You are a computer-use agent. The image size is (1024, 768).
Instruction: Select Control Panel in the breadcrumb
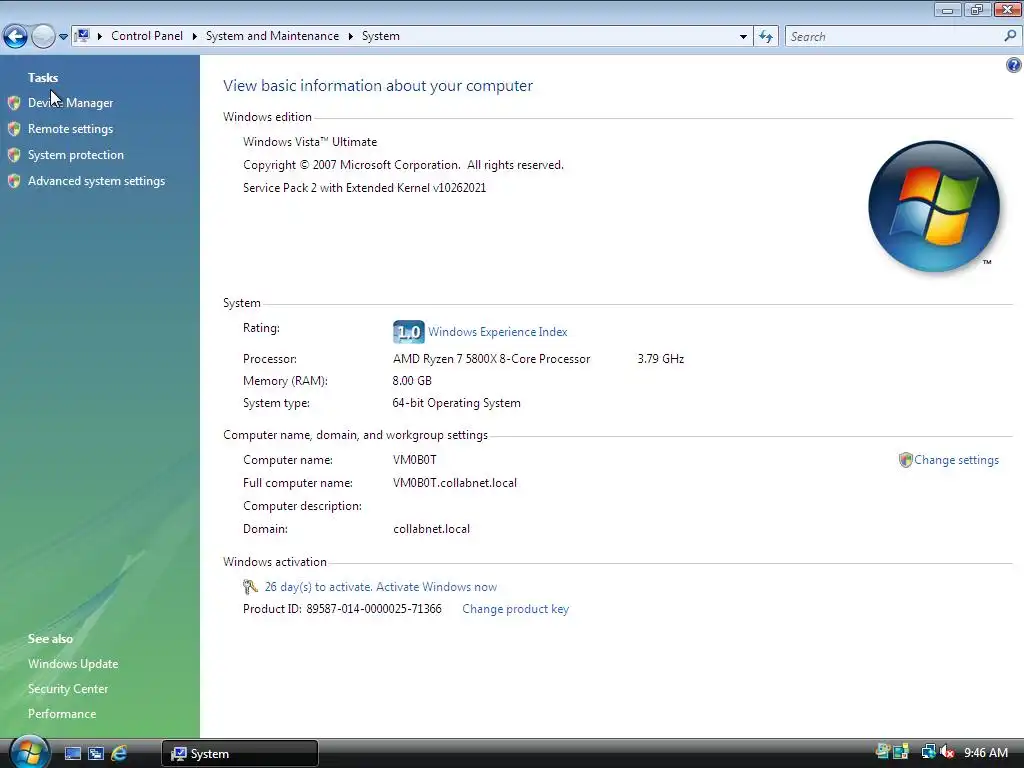pos(147,36)
